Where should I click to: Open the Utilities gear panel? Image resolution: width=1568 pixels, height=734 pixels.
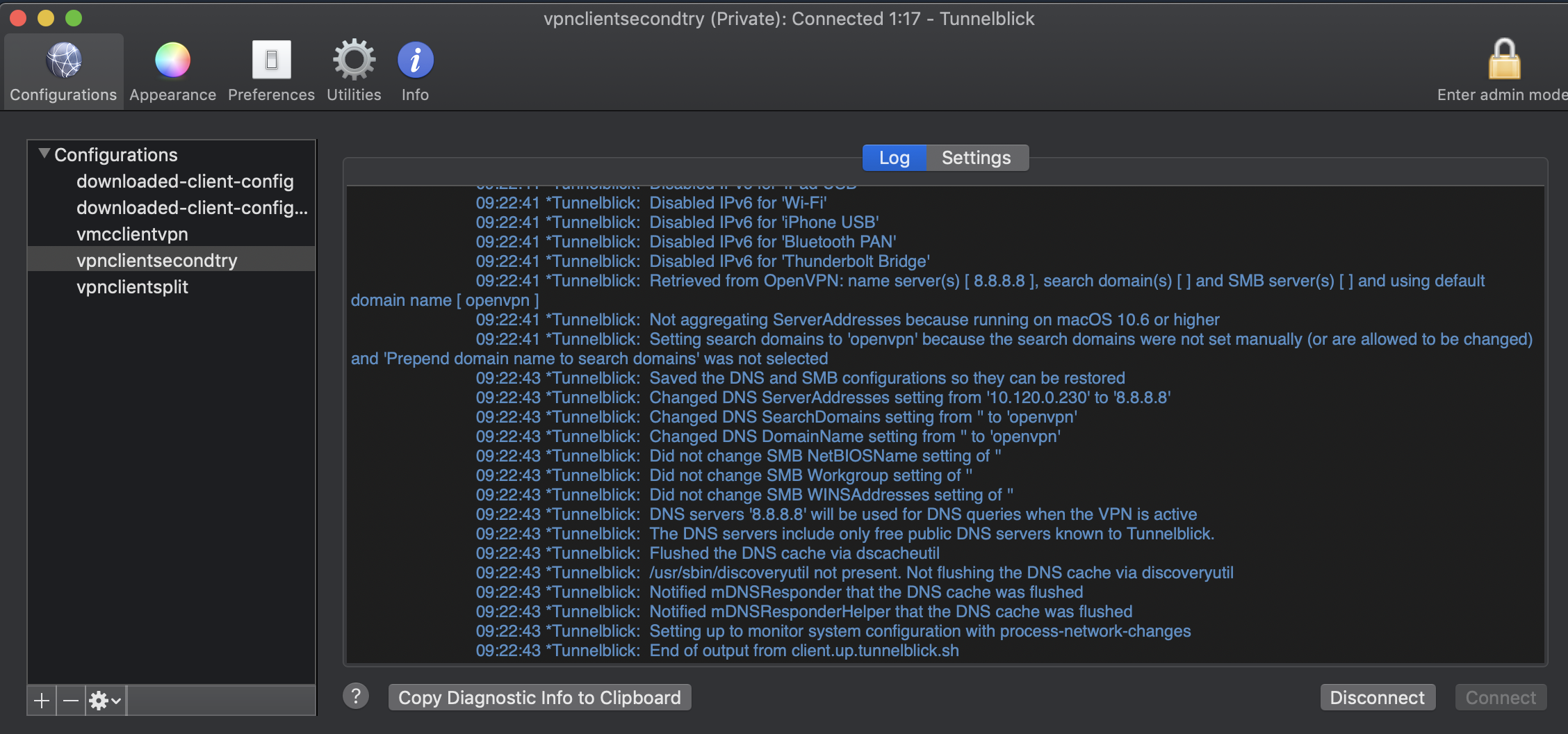click(354, 61)
